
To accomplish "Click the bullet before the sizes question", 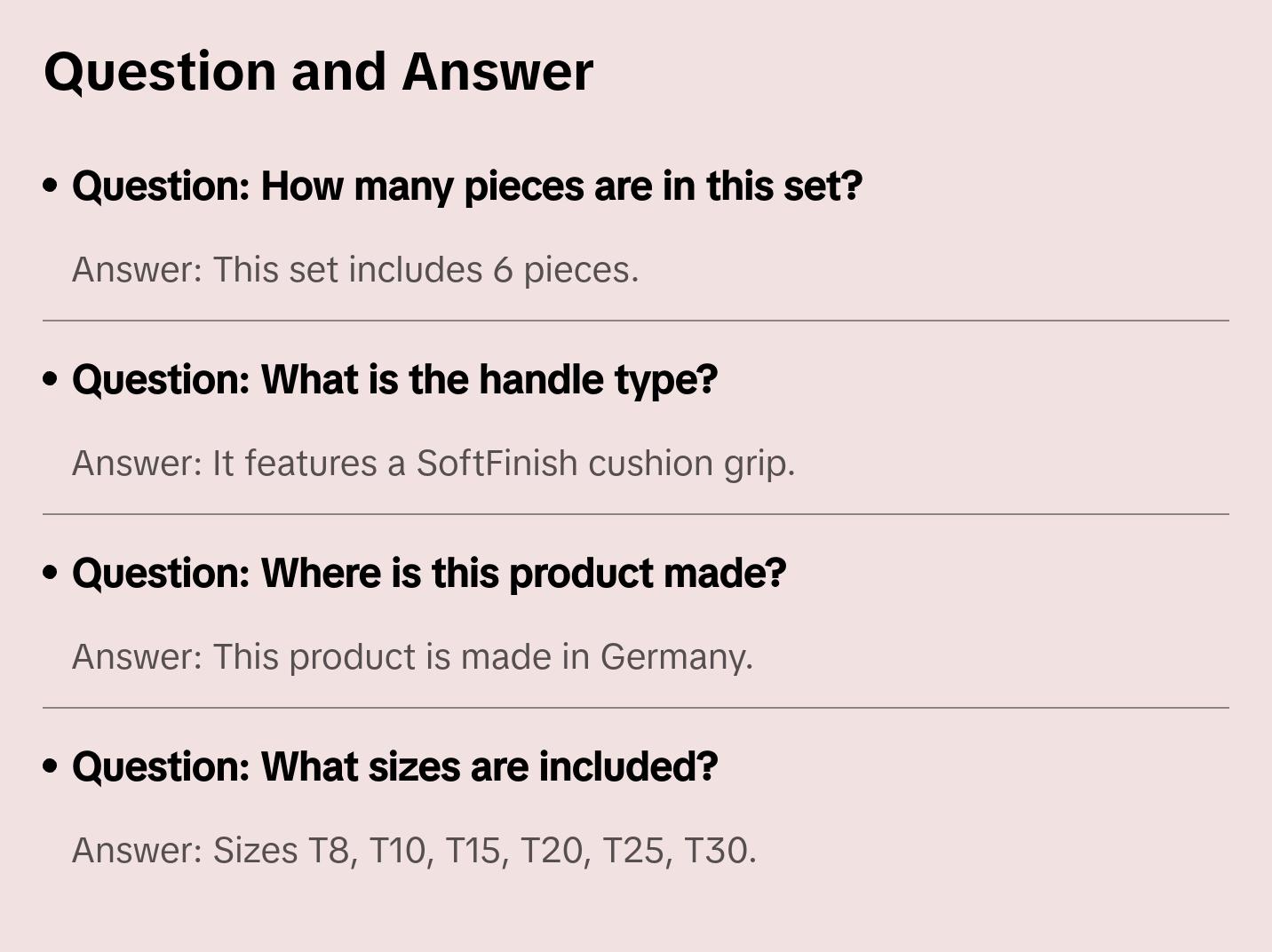I will click(51, 766).
